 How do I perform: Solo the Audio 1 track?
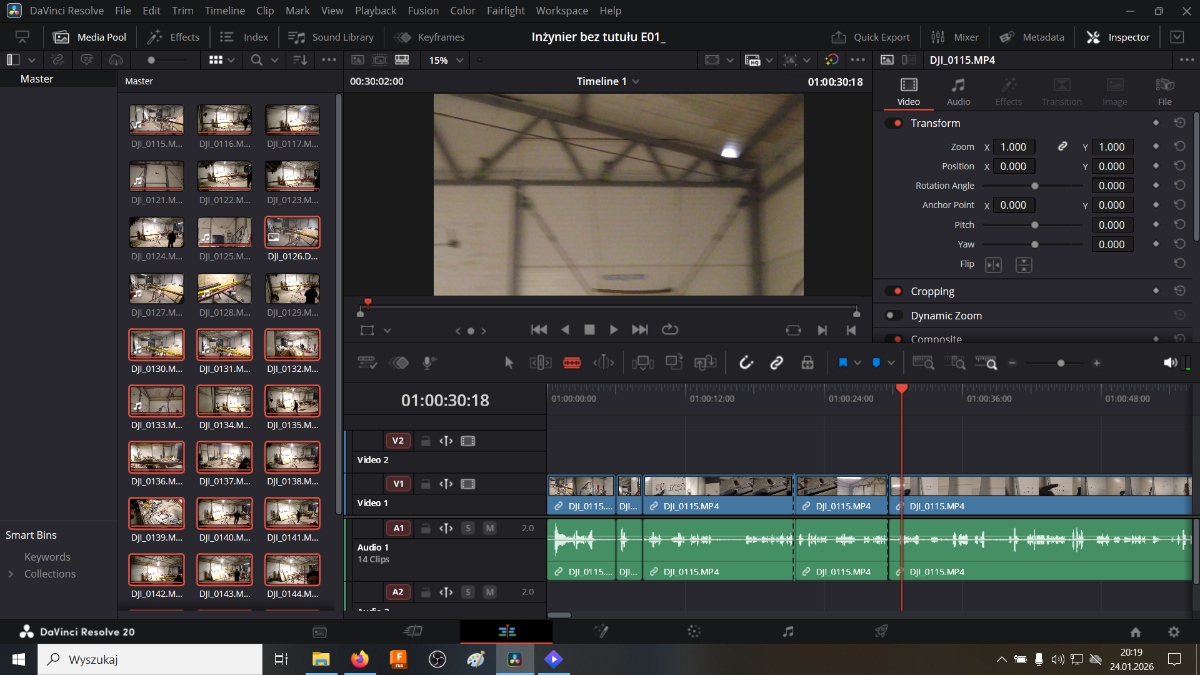click(x=468, y=528)
